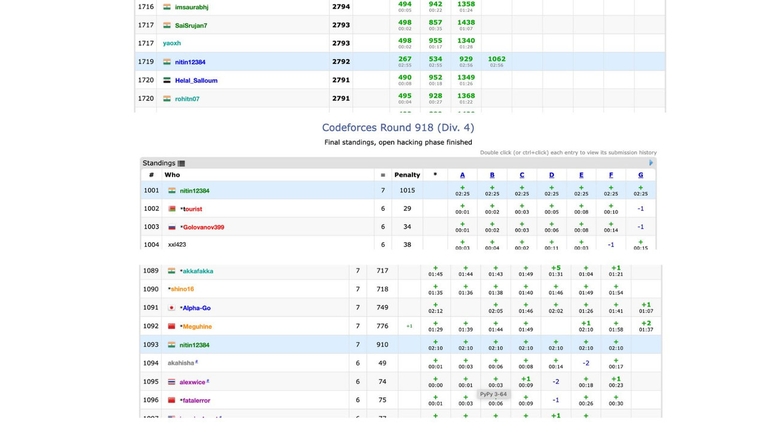This screenshot has height=432, width=768.
Task: Click Meguhine's +2 result cell
Action: pos(646,324)
